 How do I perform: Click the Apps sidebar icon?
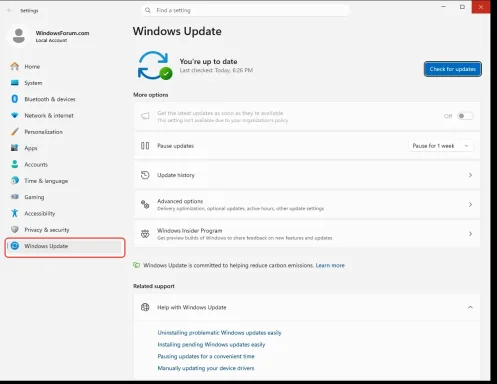[x=15, y=148]
